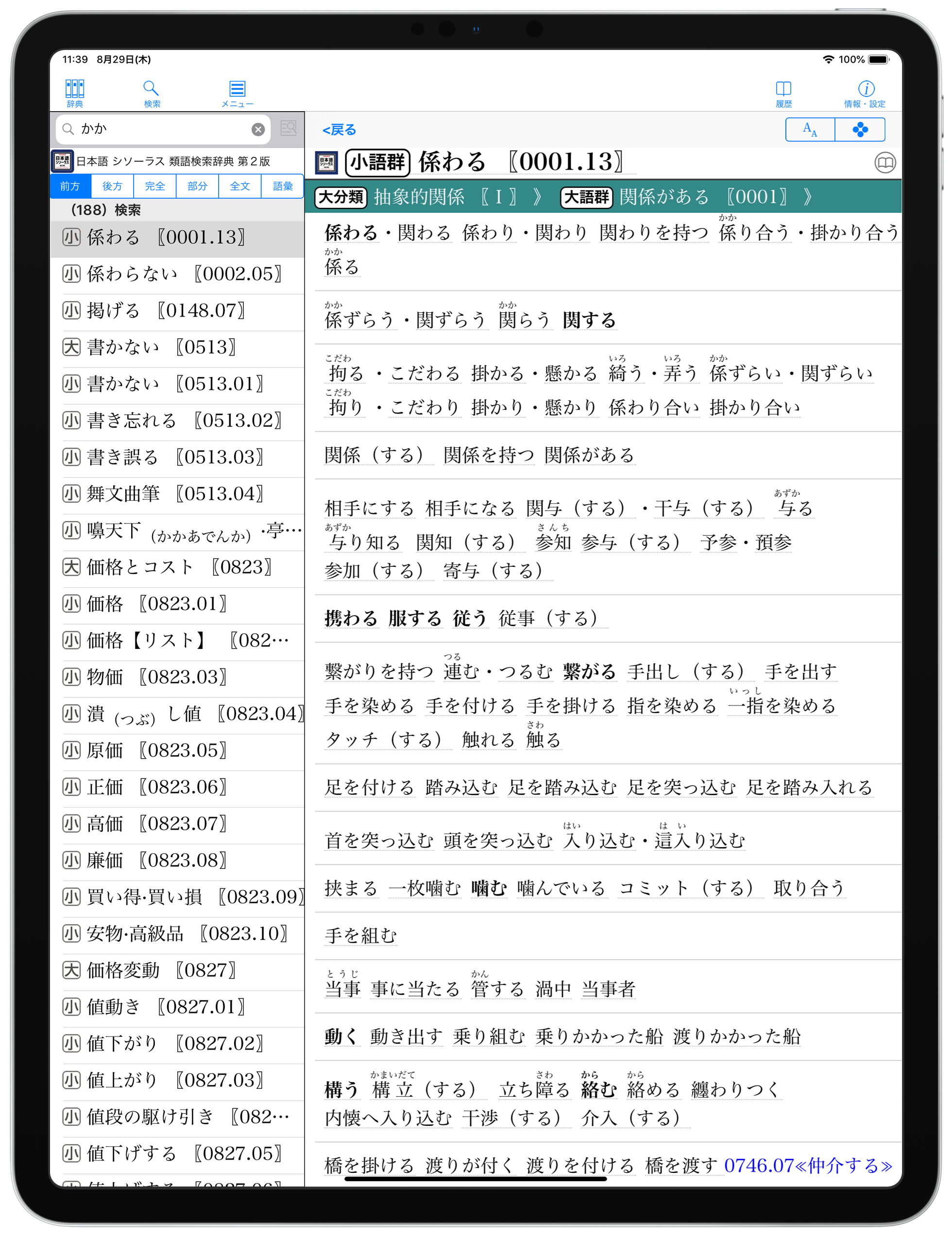Image resolution: width=952 pixels, height=1237 pixels.
Task: Tap the <戻る back link
Action: pyautogui.click(x=339, y=130)
